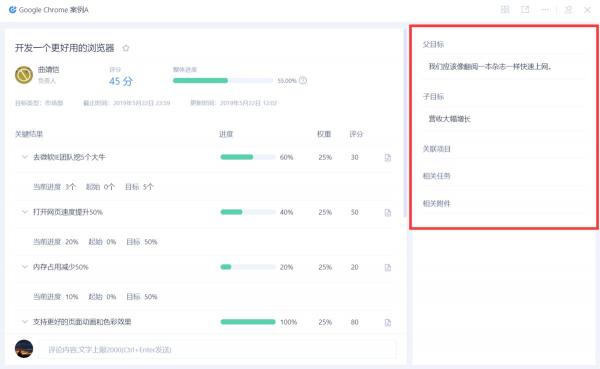The width and height of the screenshot is (600, 369).
Task: Click the member/user icon in header
Action: (x=568, y=10)
